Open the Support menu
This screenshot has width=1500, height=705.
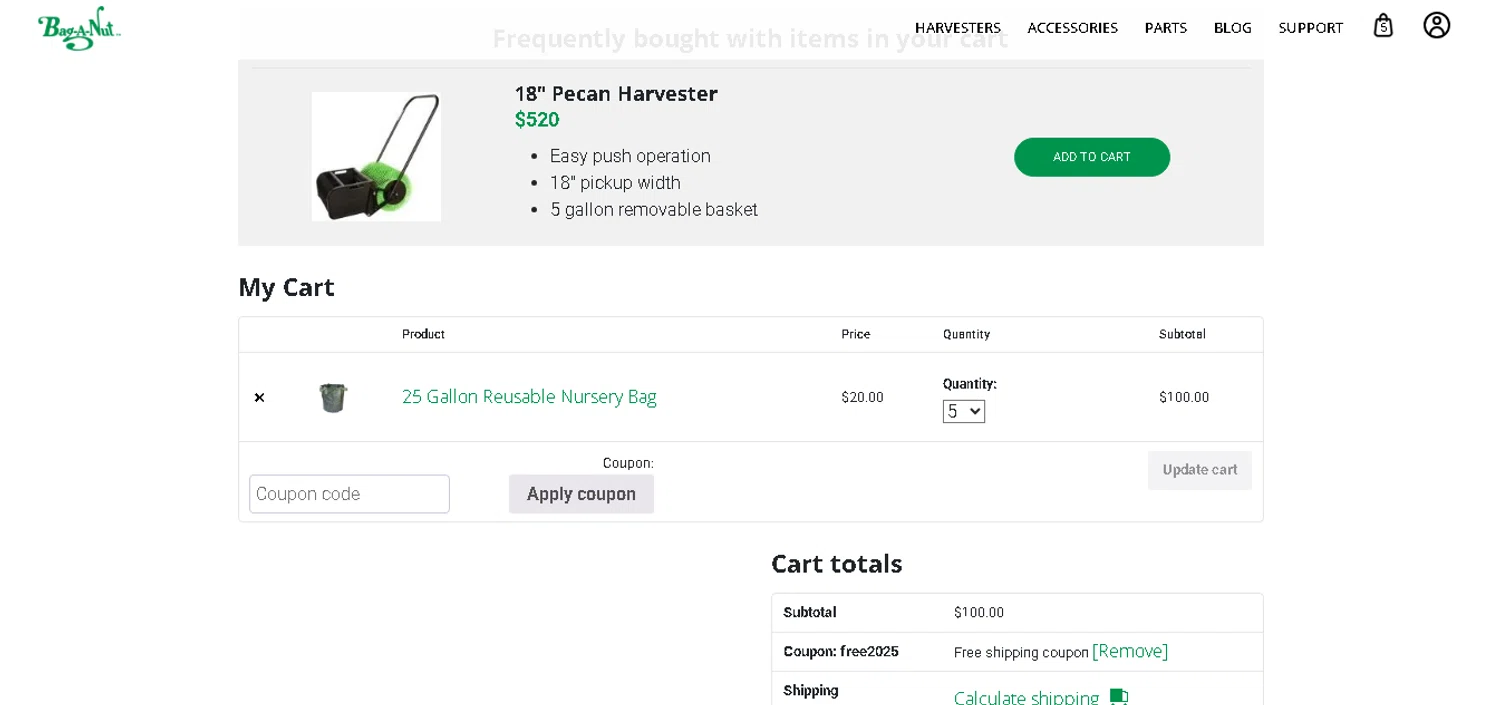coord(1311,28)
